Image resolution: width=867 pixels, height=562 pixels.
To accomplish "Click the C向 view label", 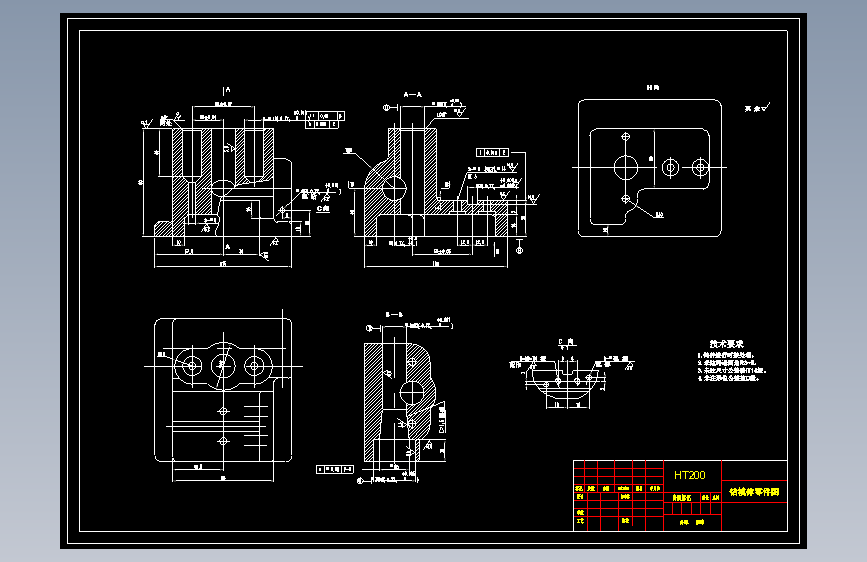I will (566, 342).
